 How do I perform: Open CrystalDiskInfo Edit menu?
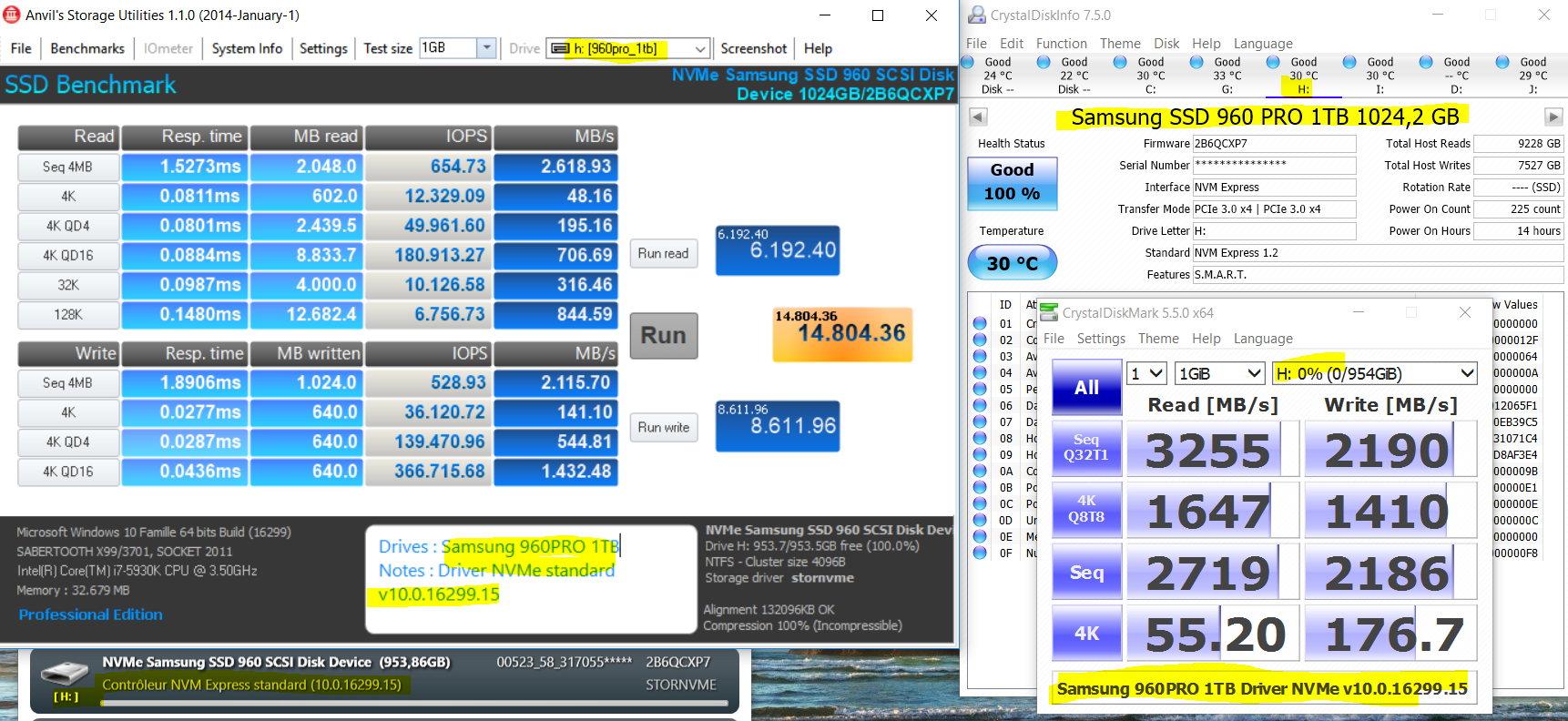click(1011, 43)
